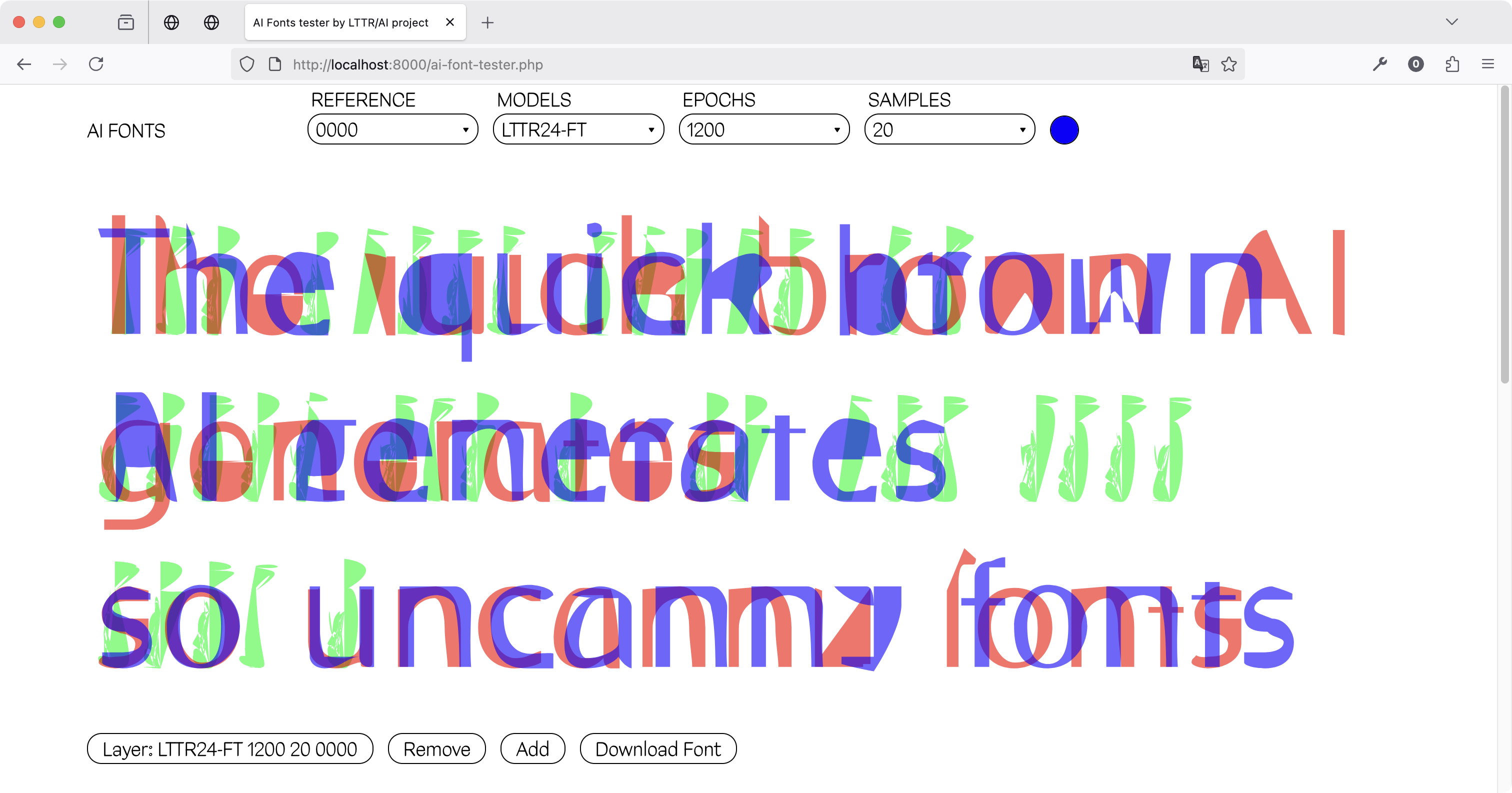Screen dimensions: 1512x793
Task: Open the EPOCHS dropdown showing 1200
Action: click(763, 129)
